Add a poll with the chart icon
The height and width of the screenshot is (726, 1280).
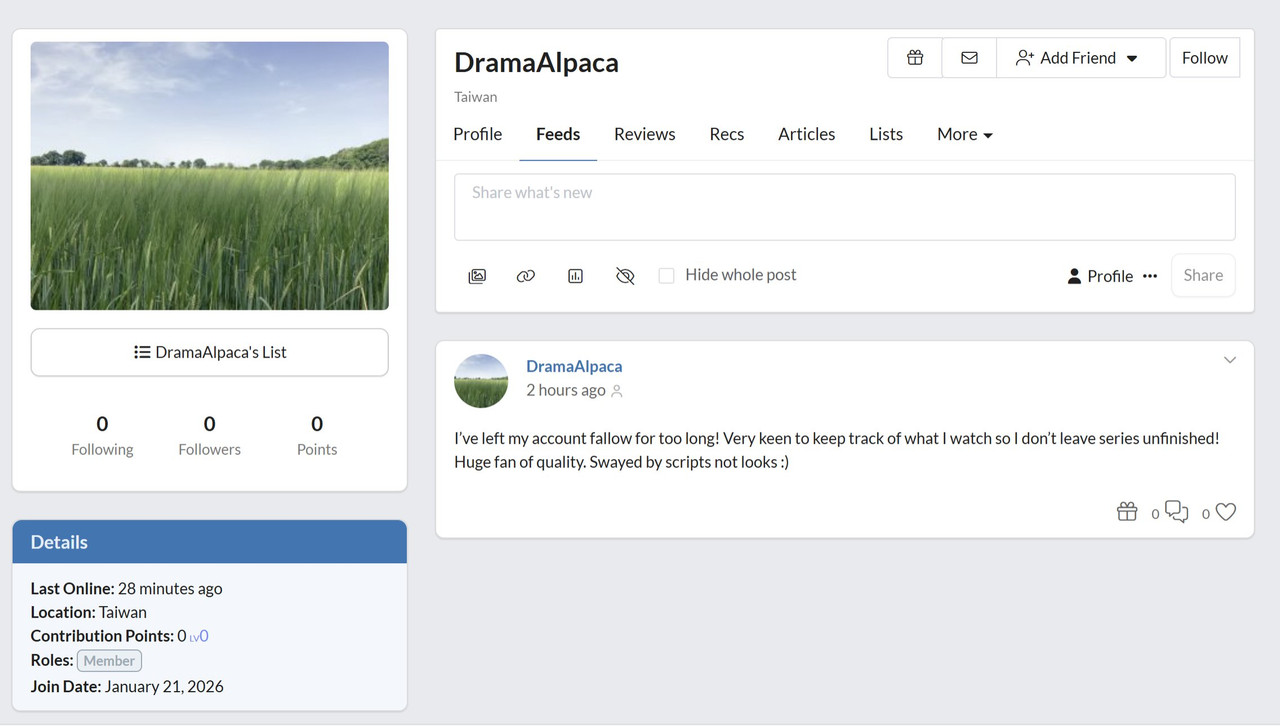(575, 276)
